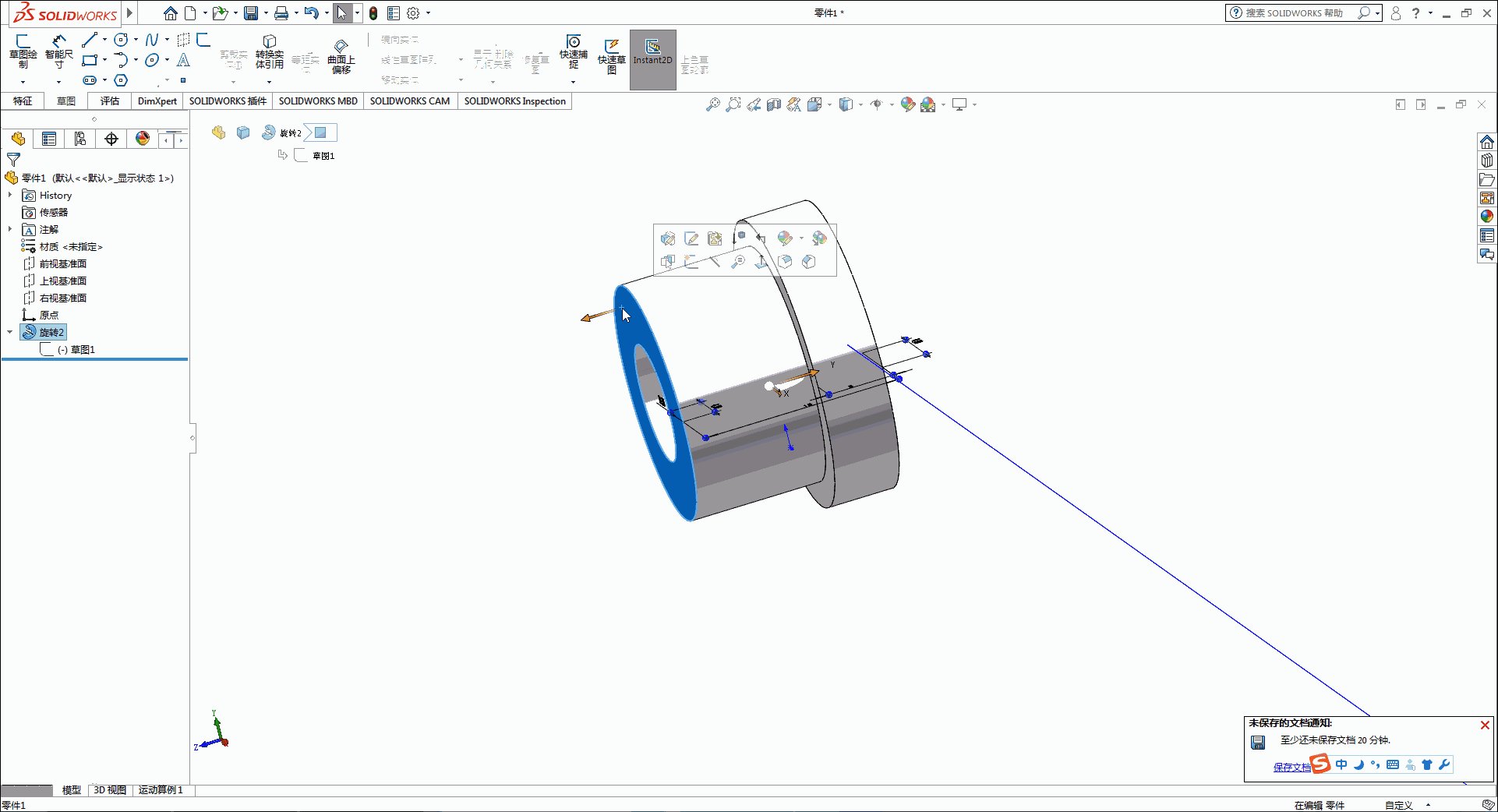Select the Slot sketch tool
Viewport: 1498px width, 812px height.
point(90,80)
